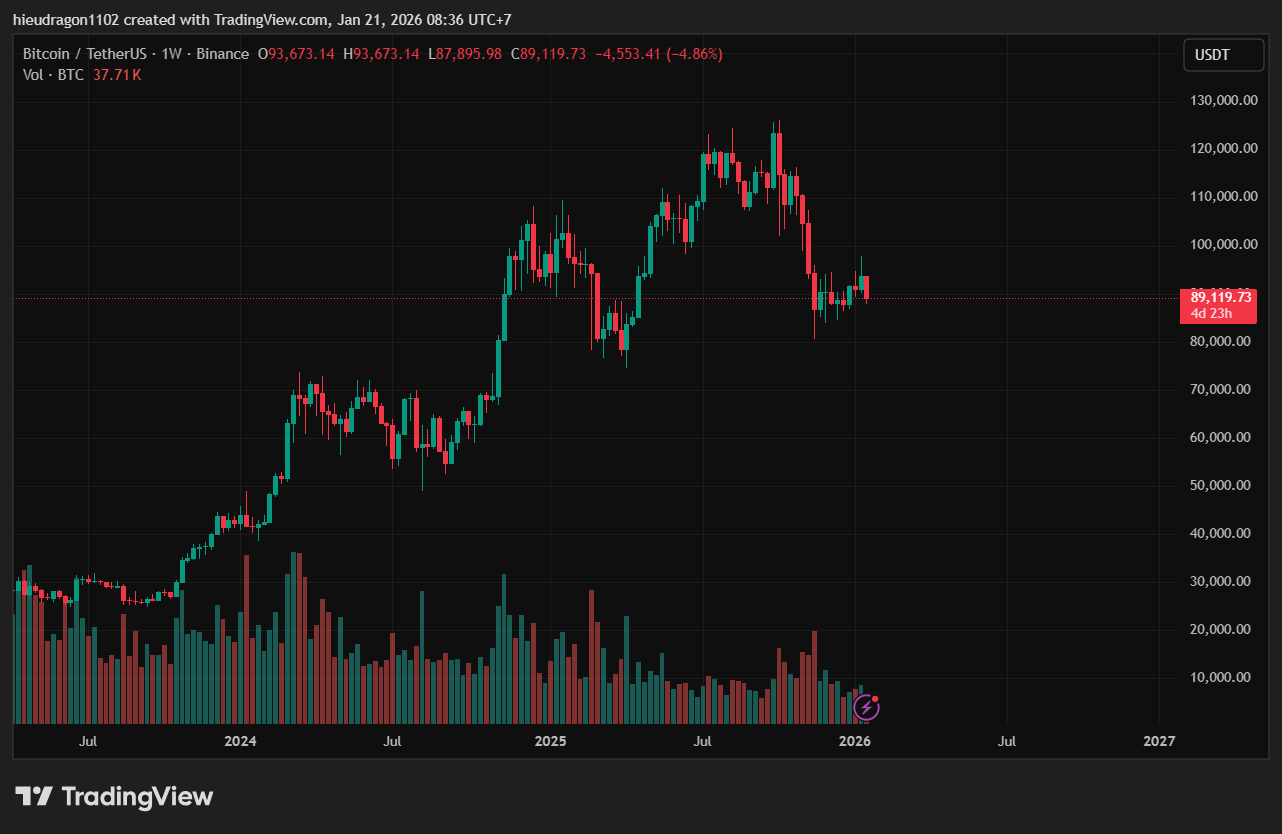1282x834 pixels.
Task: Click the purple lightning bolt icon
Action: [867, 709]
